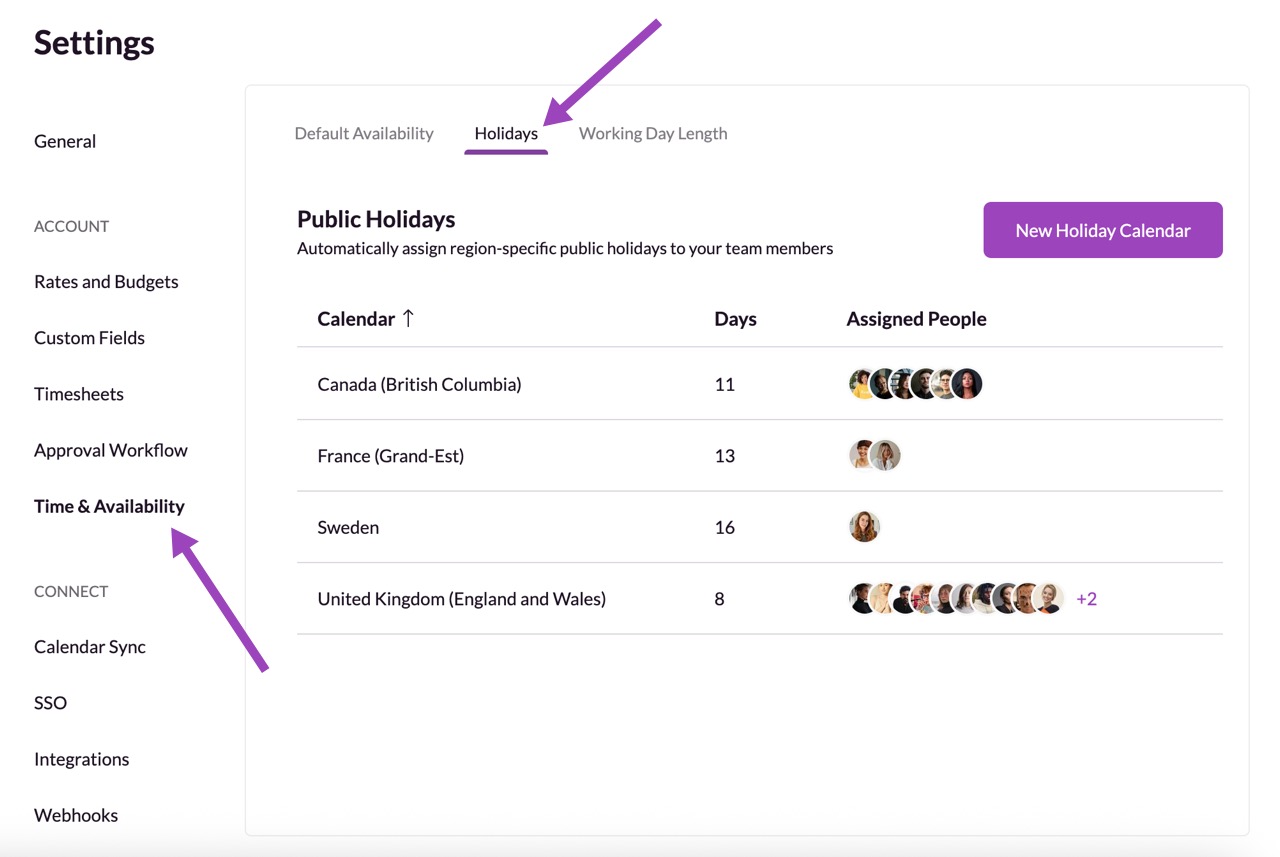Click Sweden's assigned person avatar

pyautogui.click(x=864, y=527)
